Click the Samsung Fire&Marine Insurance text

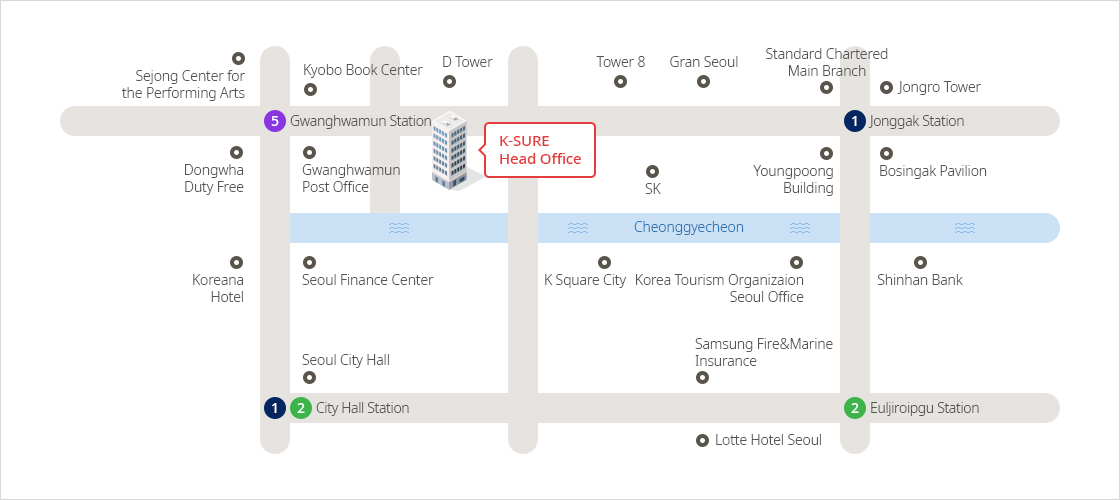click(764, 352)
